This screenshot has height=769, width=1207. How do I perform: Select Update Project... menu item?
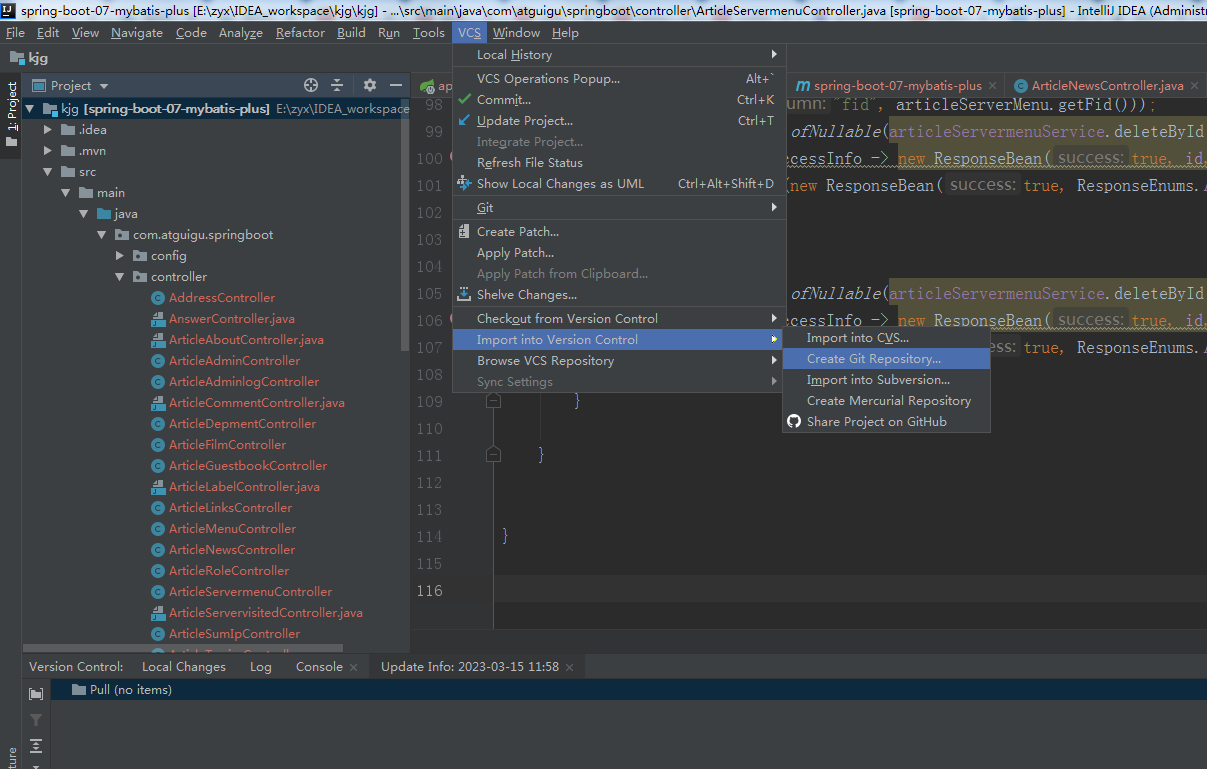coord(619,121)
